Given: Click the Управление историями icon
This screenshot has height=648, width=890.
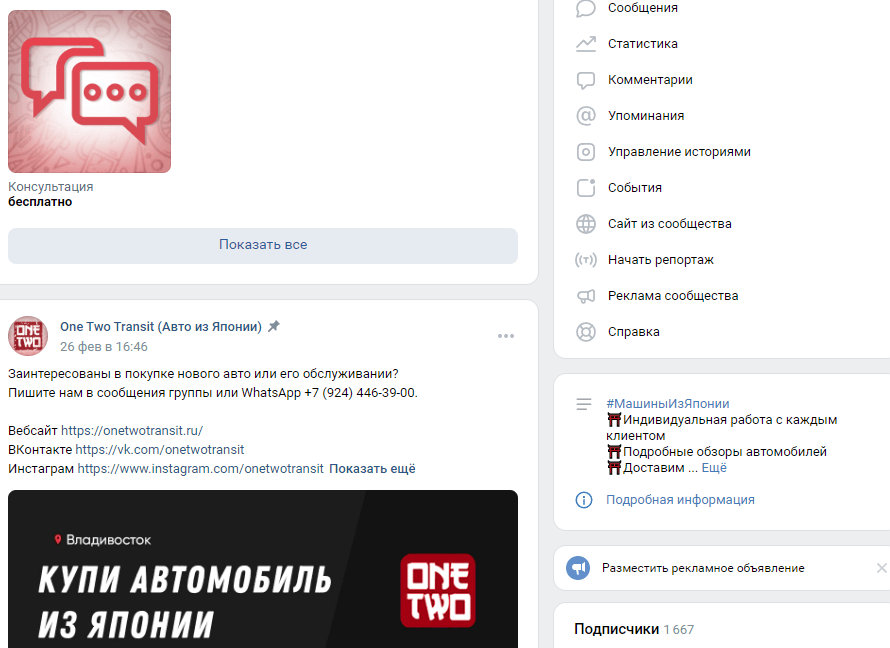Looking at the screenshot, I should [586, 152].
